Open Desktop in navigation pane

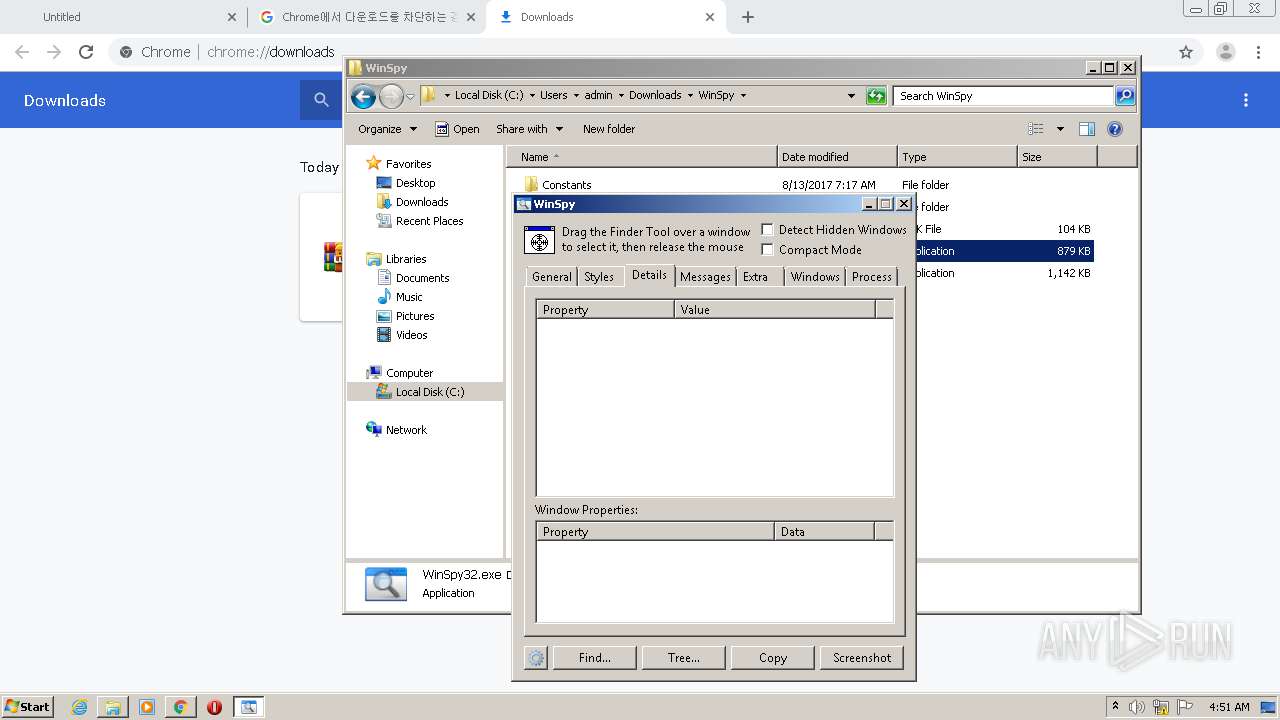pyautogui.click(x=415, y=183)
